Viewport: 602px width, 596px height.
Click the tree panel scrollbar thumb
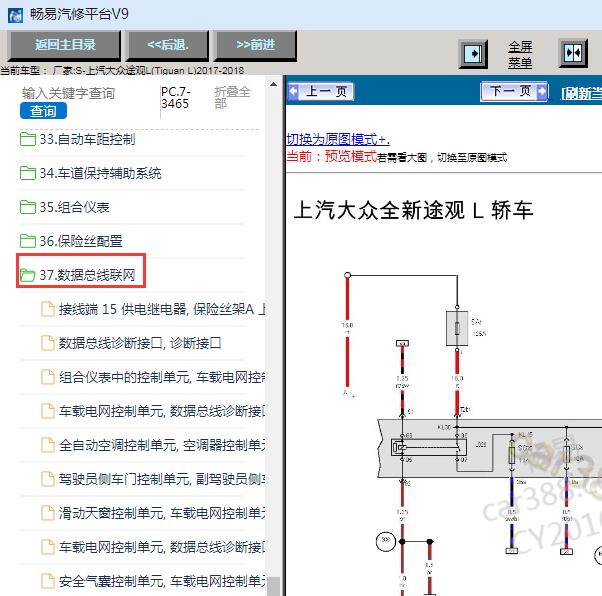pyautogui.click(x=273, y=586)
